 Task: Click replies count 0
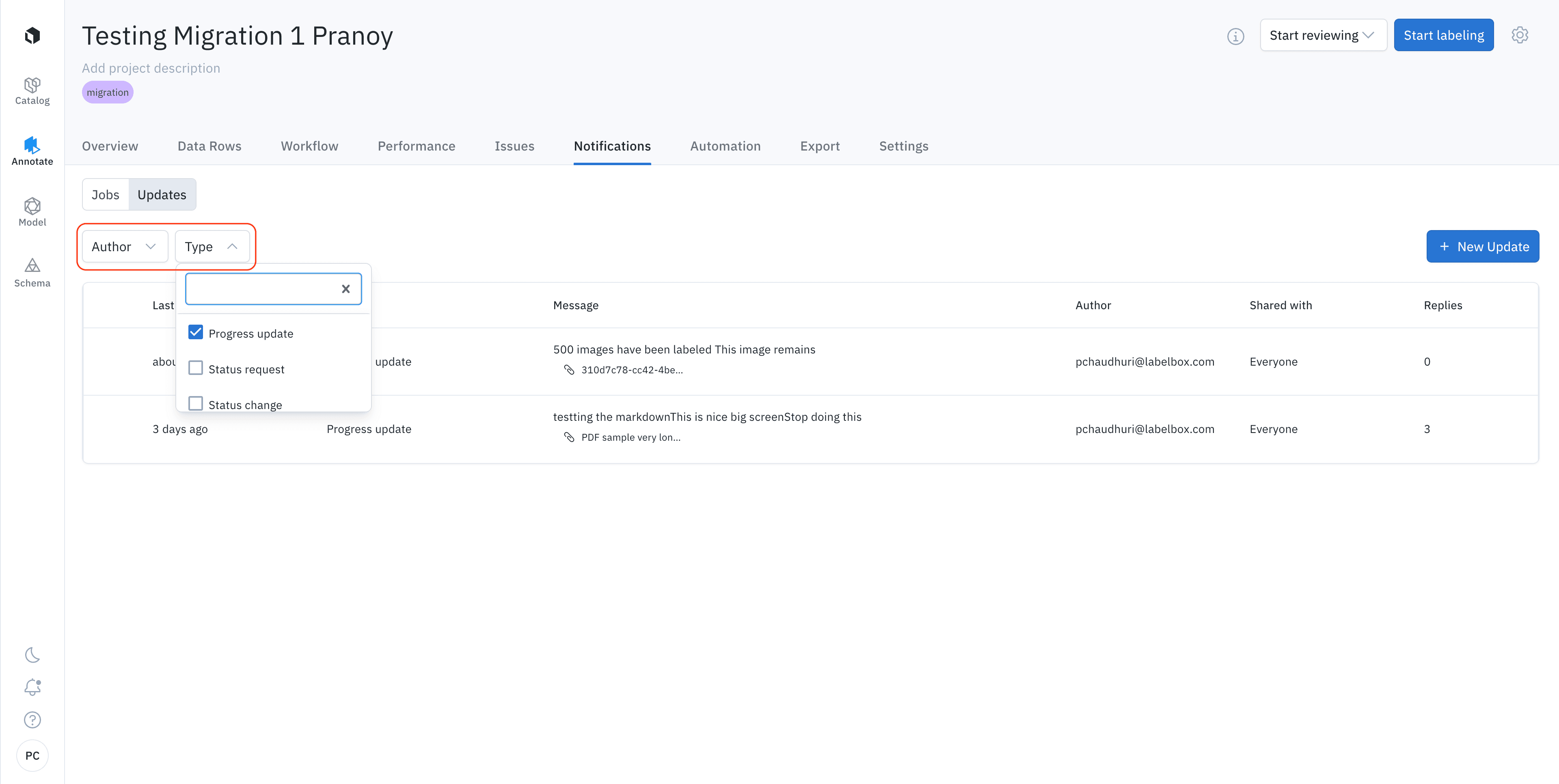click(1427, 362)
